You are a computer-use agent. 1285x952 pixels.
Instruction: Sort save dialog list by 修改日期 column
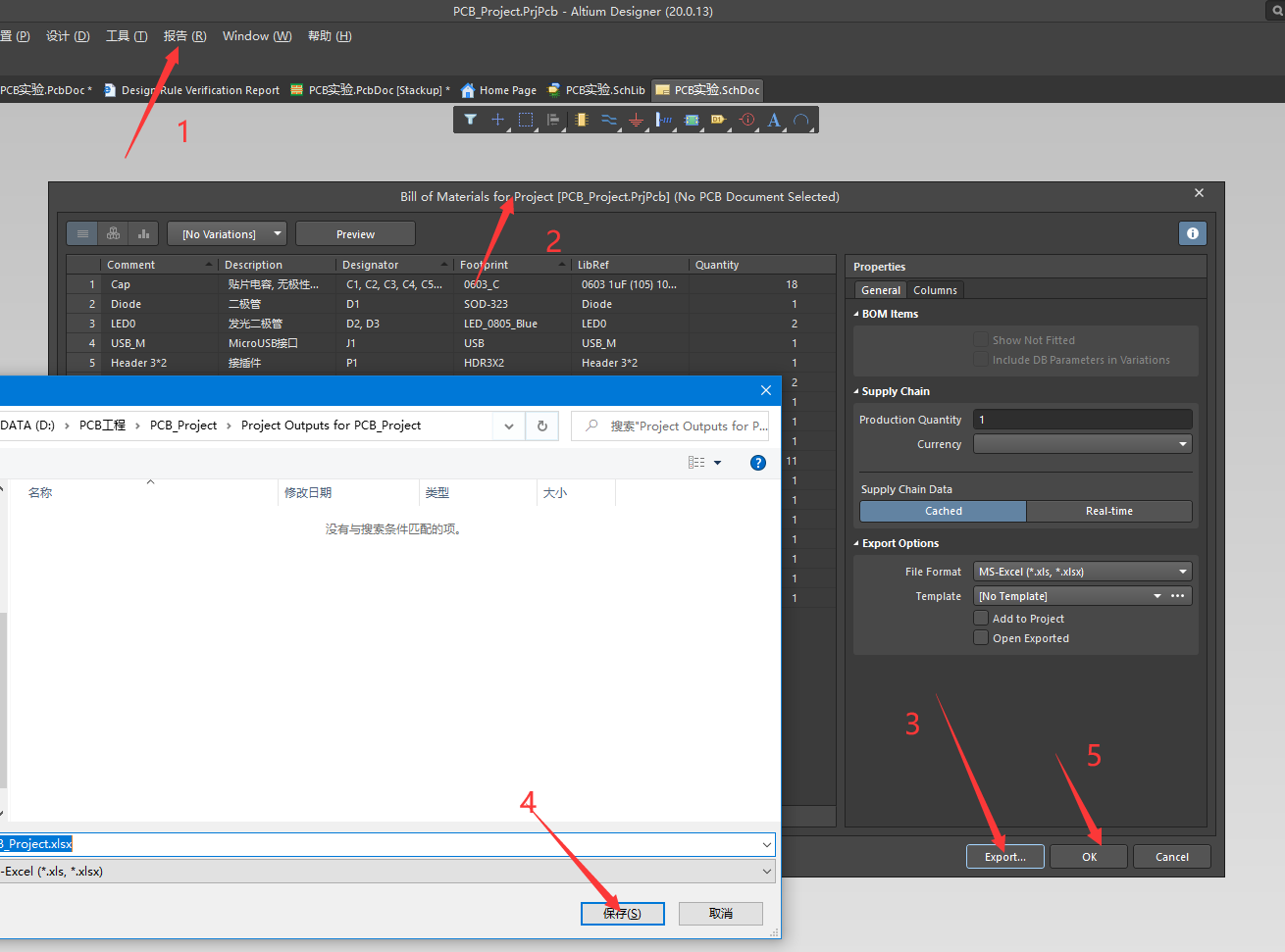pos(349,492)
